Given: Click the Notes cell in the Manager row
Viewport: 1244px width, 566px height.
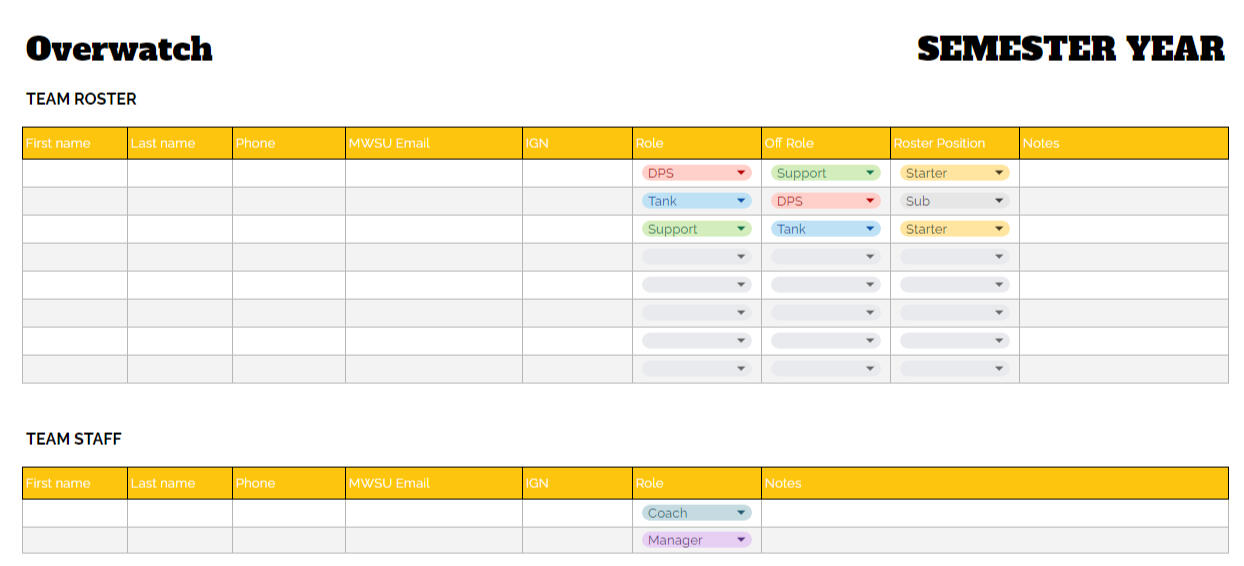Looking at the screenshot, I should click(995, 540).
